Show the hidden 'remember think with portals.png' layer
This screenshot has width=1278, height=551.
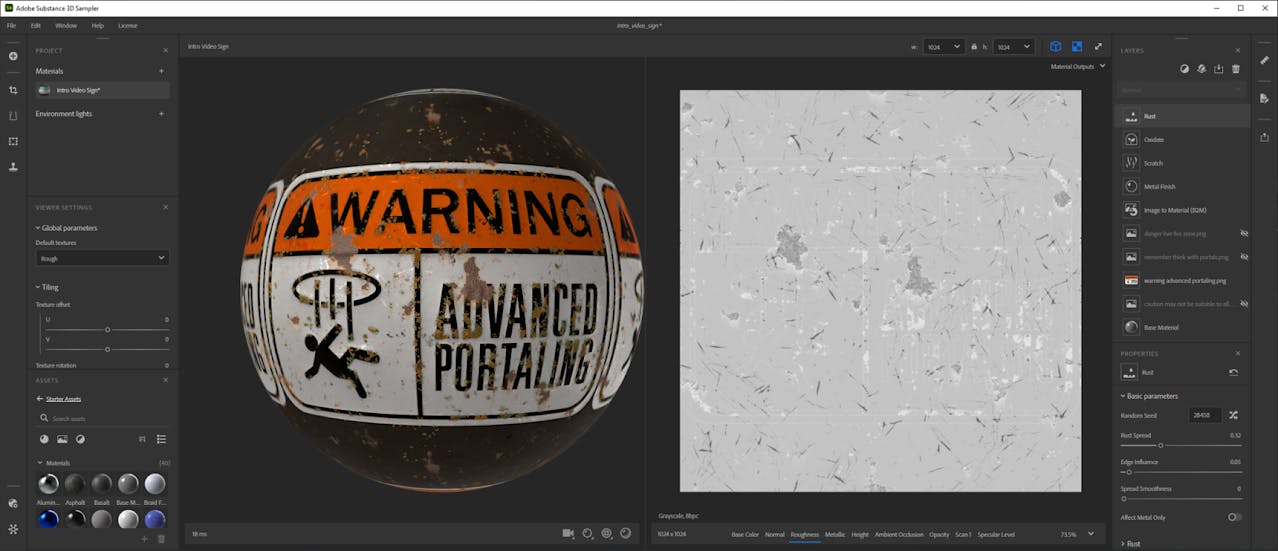1244,257
